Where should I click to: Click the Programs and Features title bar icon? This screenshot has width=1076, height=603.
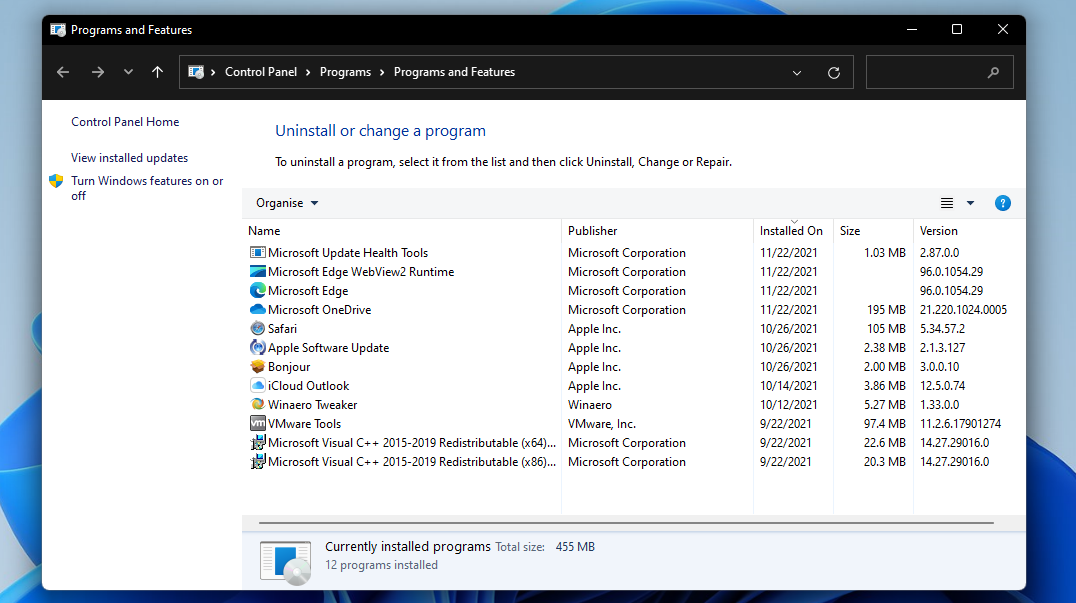[58, 30]
